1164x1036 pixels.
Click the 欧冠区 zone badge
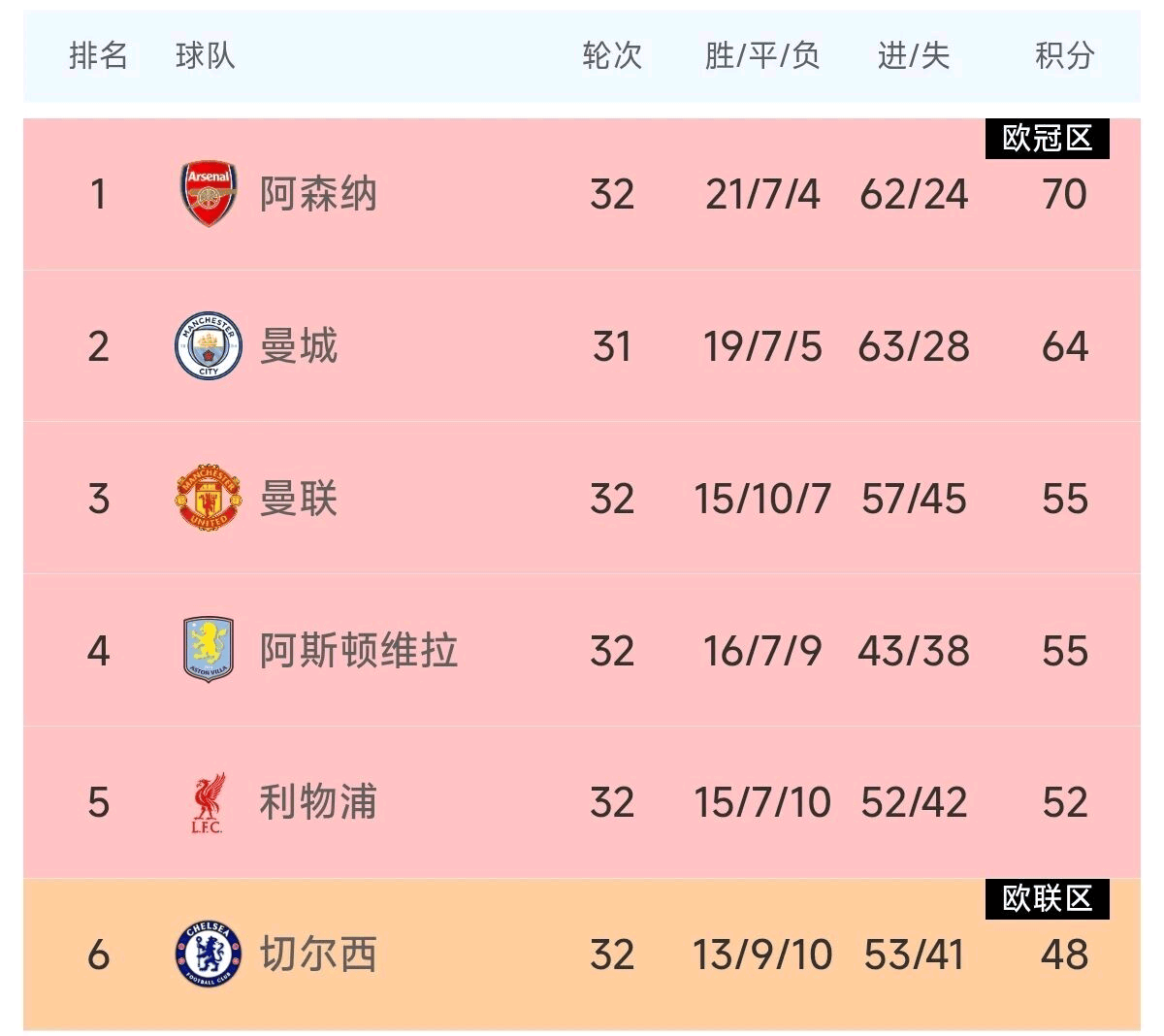tap(1048, 139)
